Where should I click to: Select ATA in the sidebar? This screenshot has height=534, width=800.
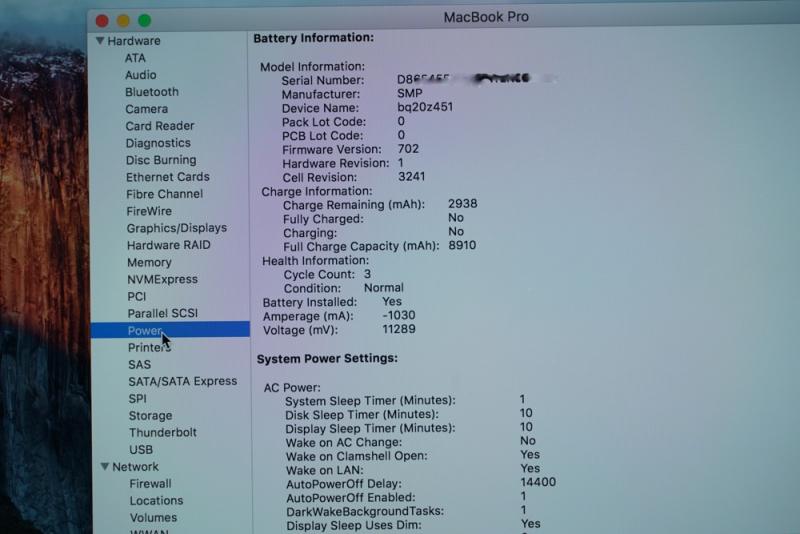click(135, 58)
